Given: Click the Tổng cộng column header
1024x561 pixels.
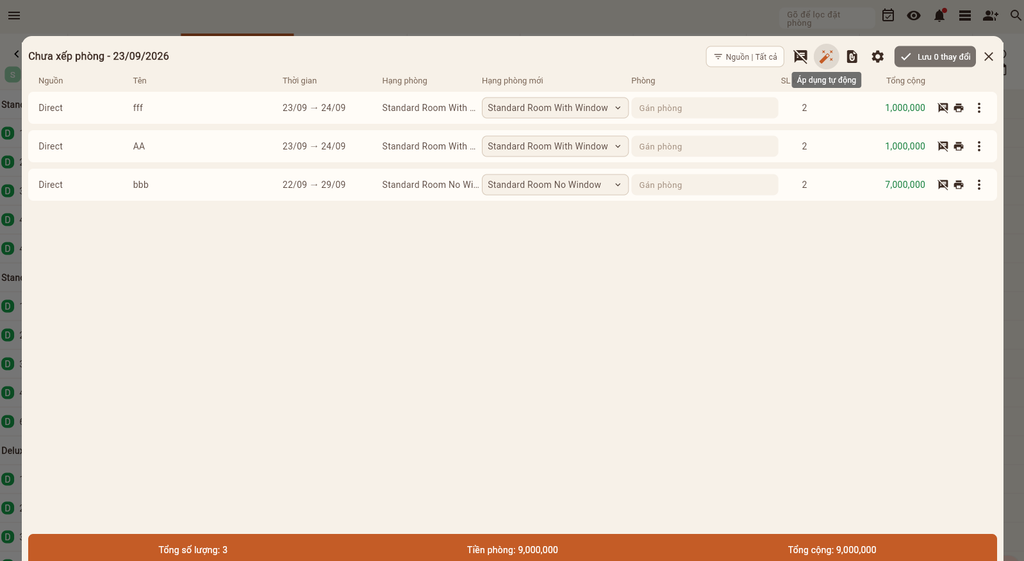Looking at the screenshot, I should click(x=906, y=80).
